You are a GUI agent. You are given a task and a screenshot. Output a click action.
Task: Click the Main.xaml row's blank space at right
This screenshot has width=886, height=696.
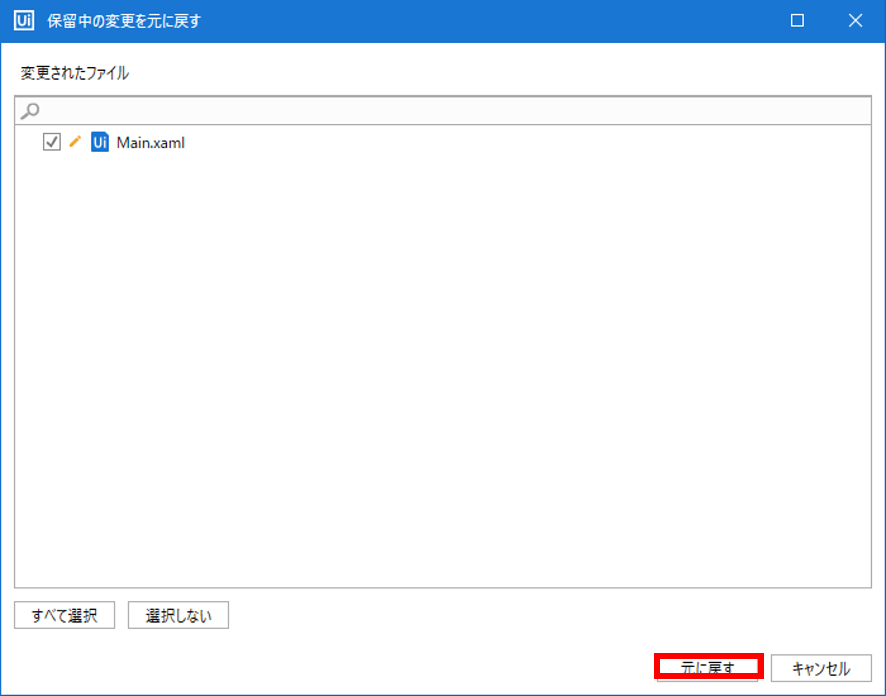[600, 143]
